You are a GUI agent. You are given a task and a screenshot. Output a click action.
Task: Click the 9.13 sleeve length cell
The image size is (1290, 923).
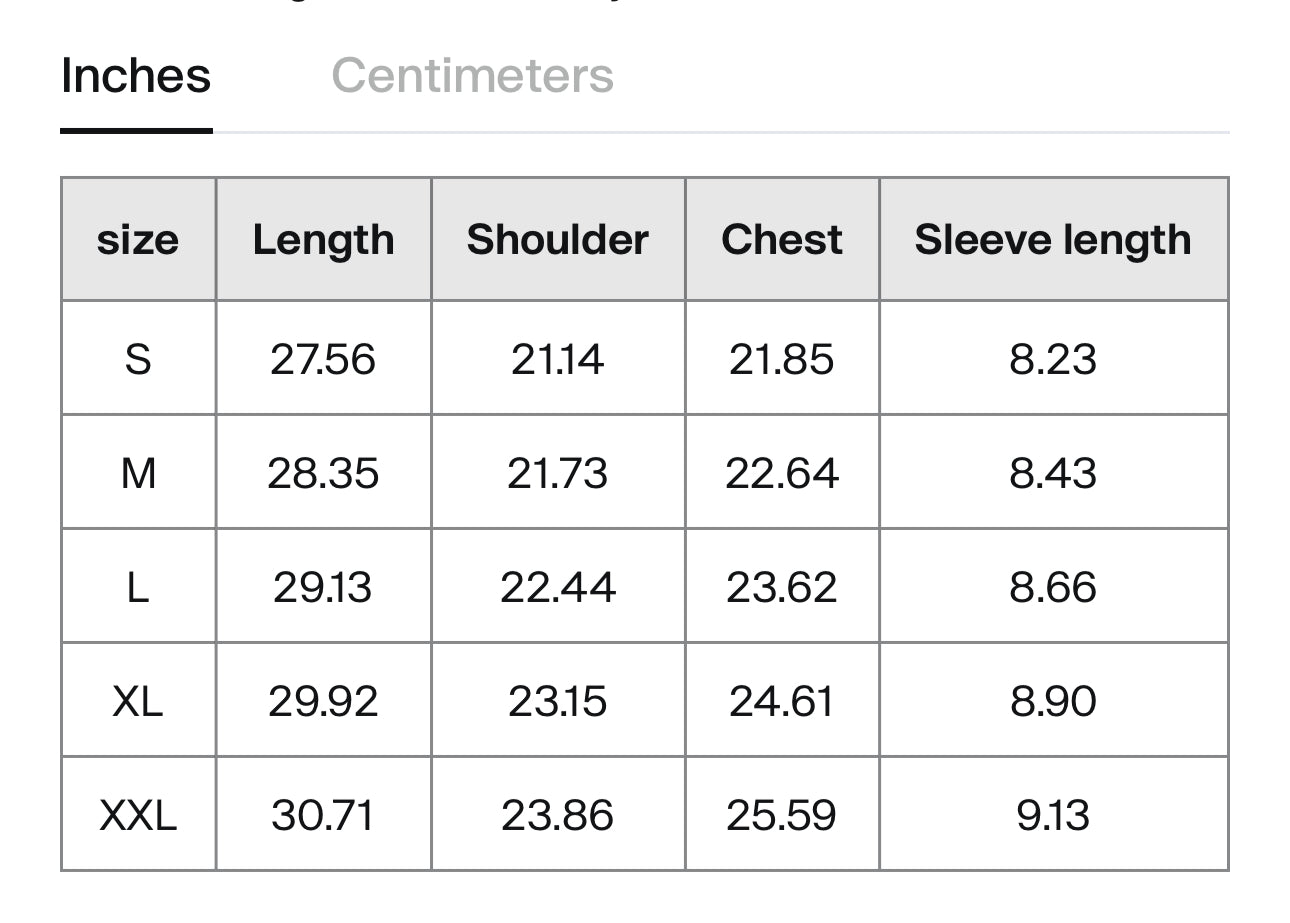click(x=1053, y=815)
